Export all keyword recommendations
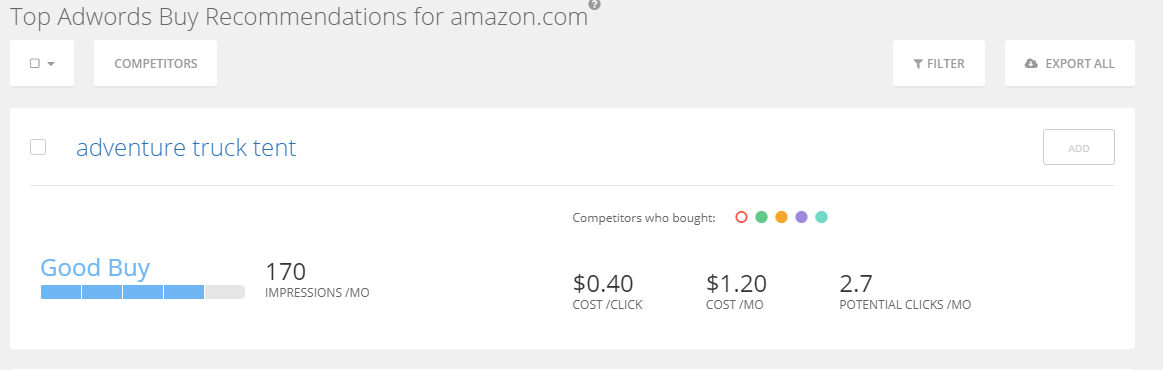The width and height of the screenshot is (1163, 370). click(x=1070, y=63)
